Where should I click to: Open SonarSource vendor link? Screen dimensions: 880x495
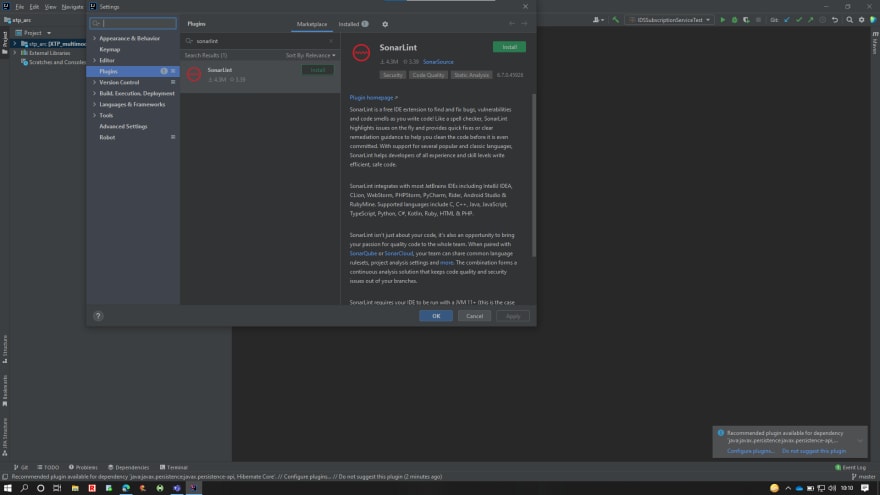coord(438,62)
